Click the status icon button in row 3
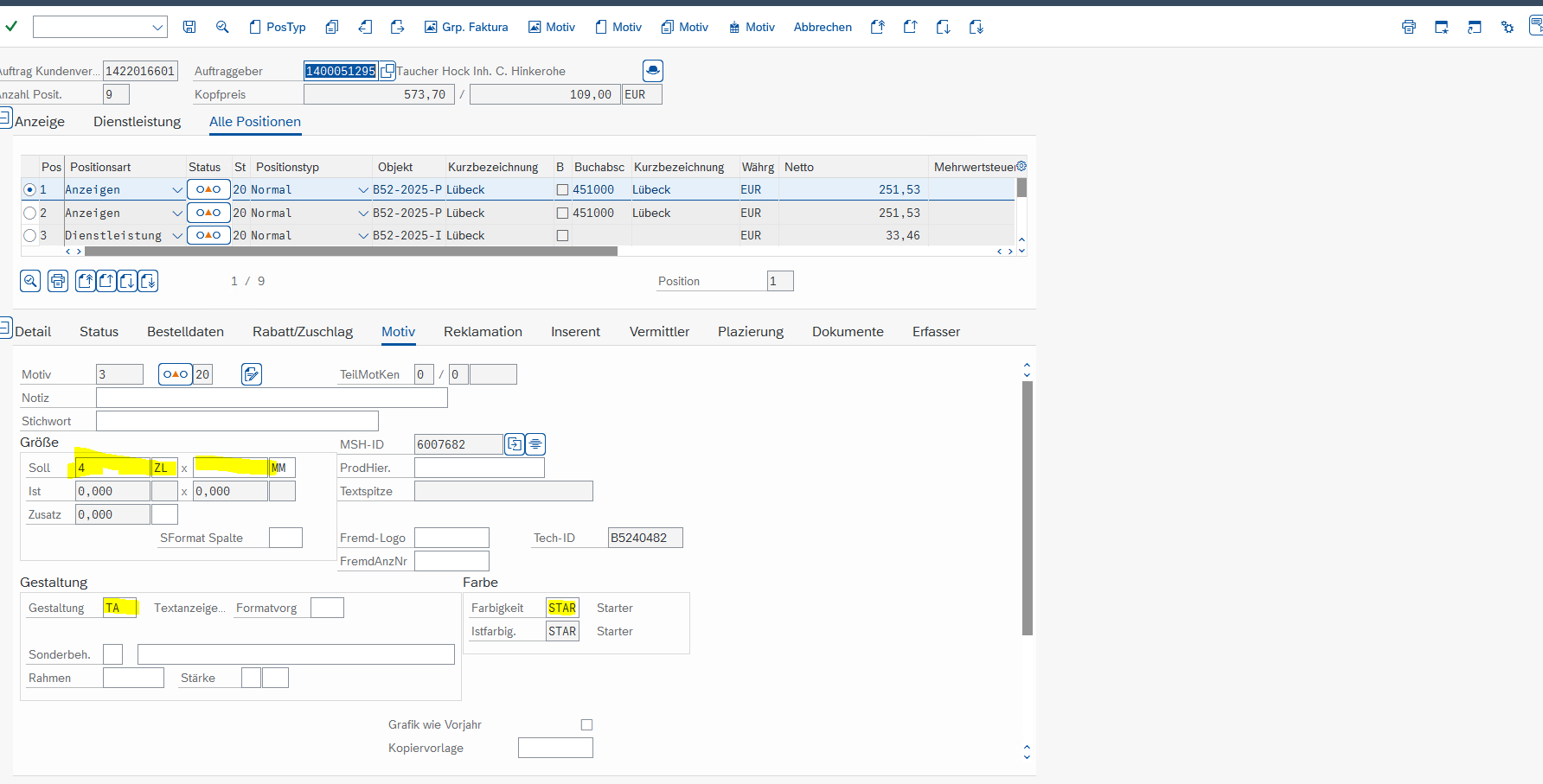 (208, 235)
